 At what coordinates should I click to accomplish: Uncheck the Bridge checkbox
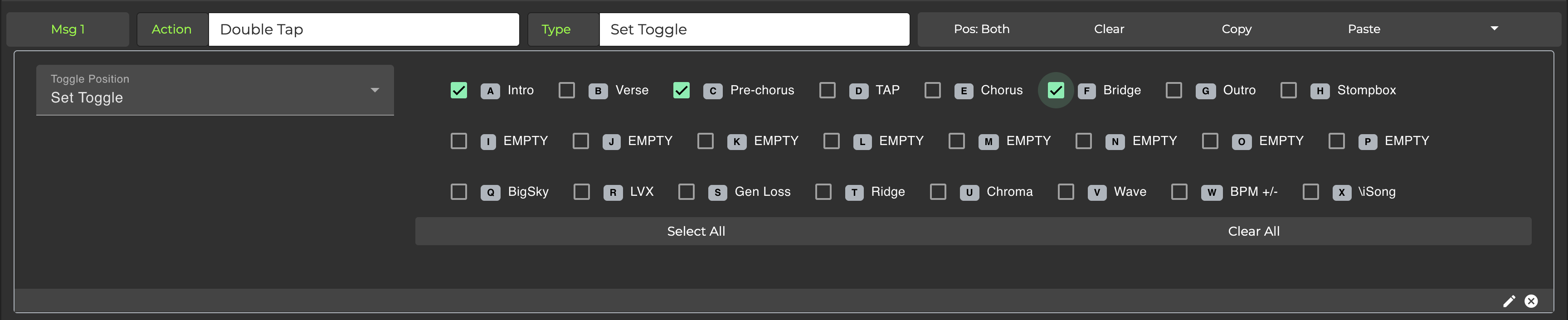click(1056, 91)
